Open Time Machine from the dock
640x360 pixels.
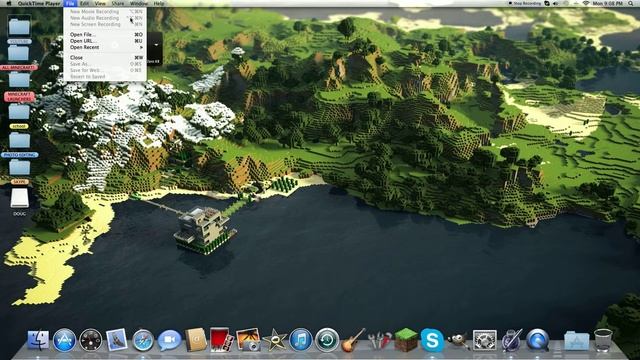pos(327,340)
